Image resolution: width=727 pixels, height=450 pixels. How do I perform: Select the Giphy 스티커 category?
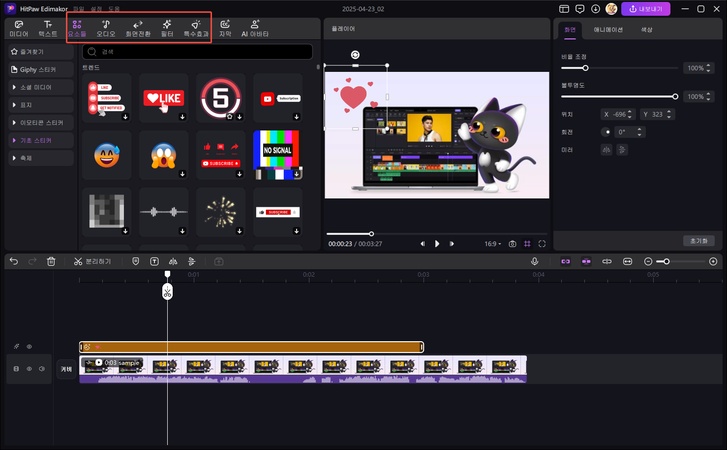pos(41,70)
